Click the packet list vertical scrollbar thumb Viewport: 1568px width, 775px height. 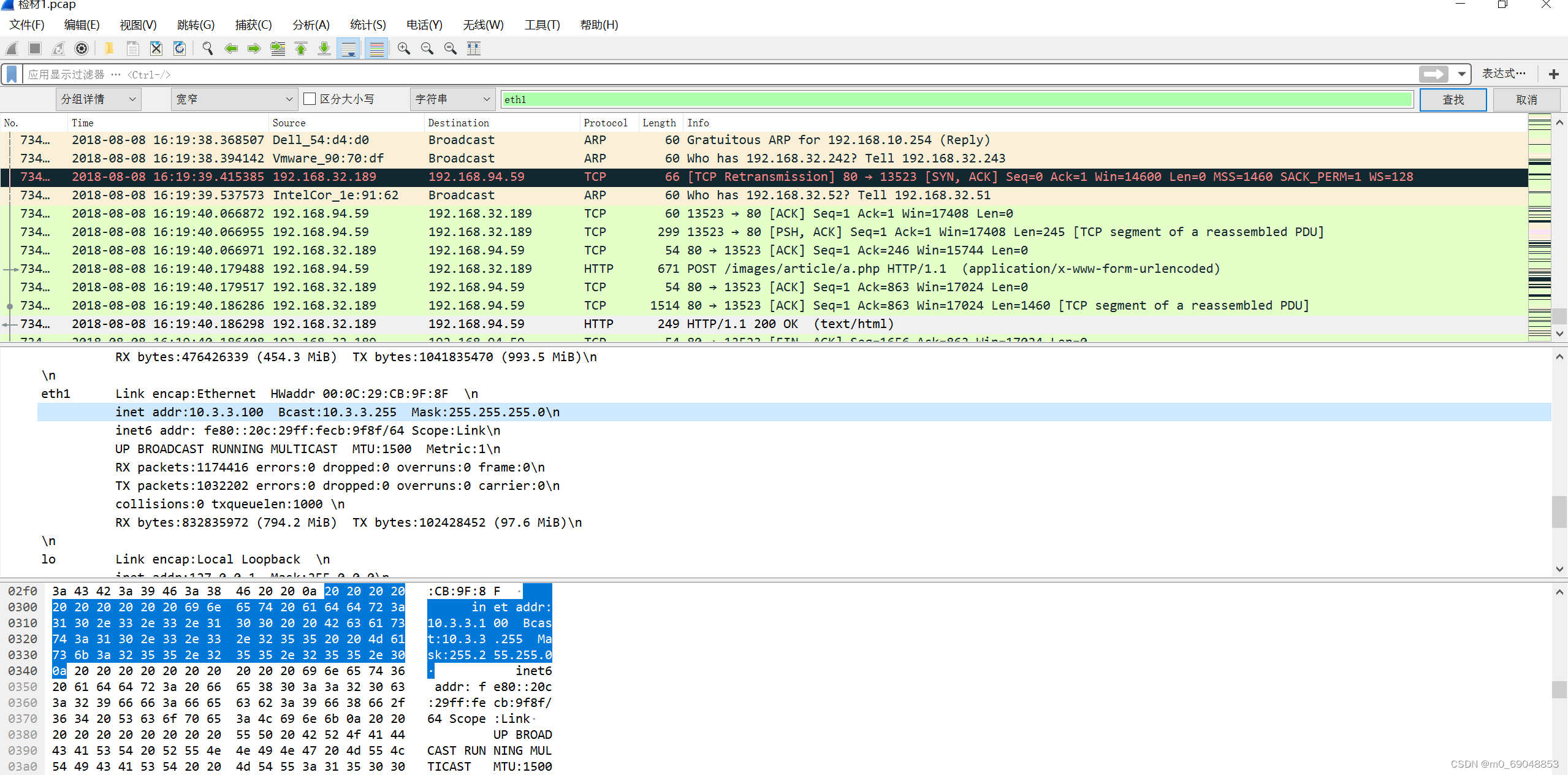point(1559,316)
